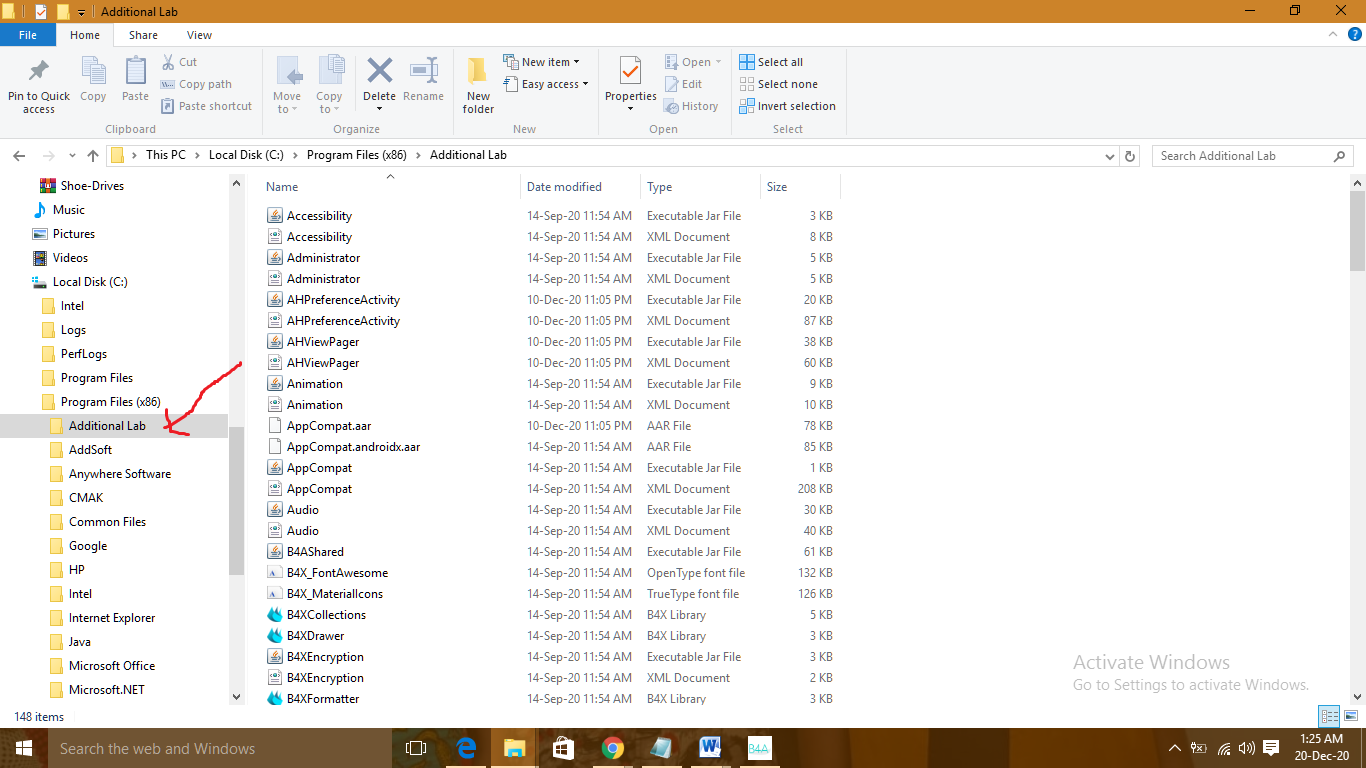Screen dimensions: 1366x768
Task: Switch to large icons view layout
Action: point(1351,716)
